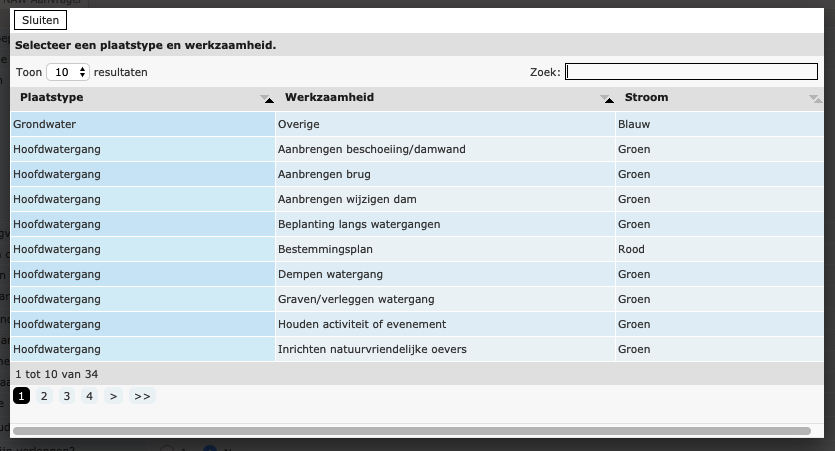The width and height of the screenshot is (835, 451).
Task: Jump to page 3 of results
Action: [67, 397]
